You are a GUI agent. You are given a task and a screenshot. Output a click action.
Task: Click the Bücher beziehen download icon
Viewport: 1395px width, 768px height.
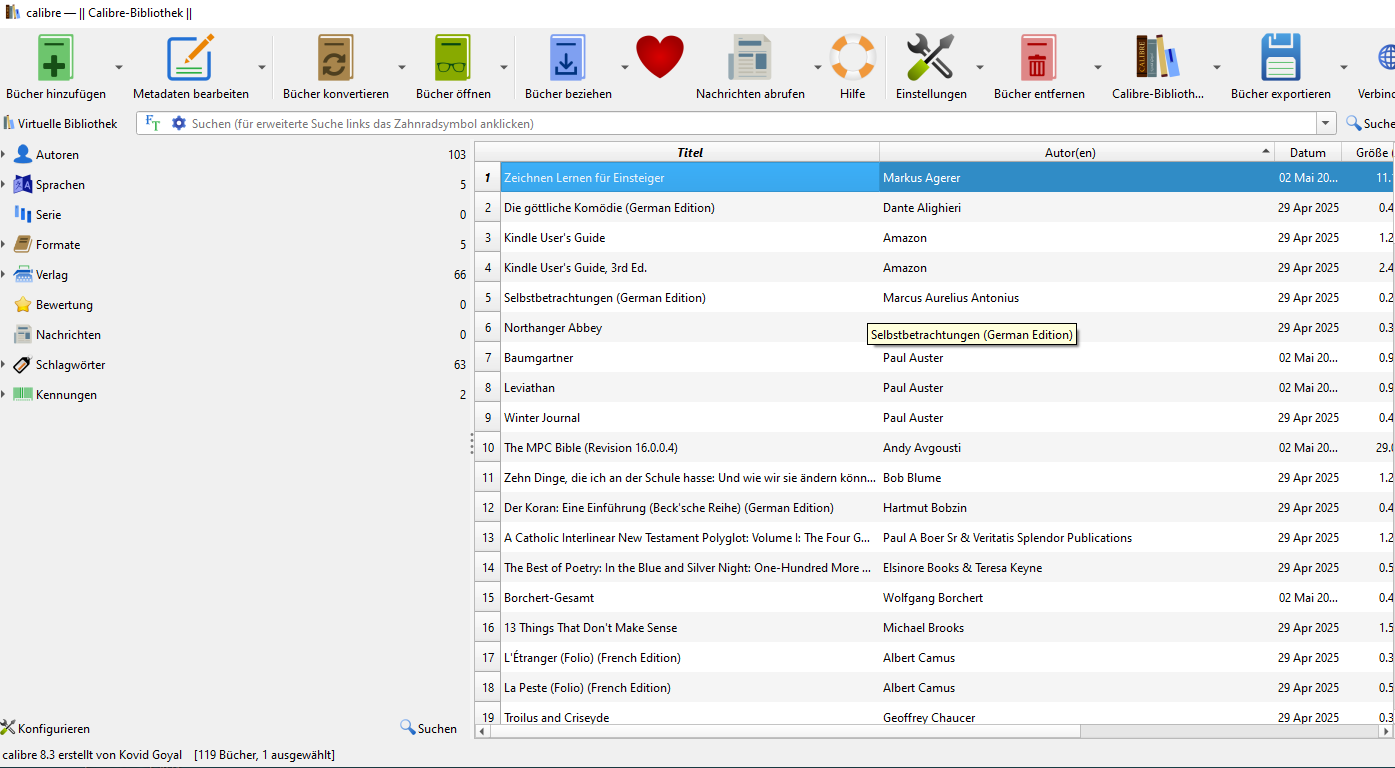[568, 57]
